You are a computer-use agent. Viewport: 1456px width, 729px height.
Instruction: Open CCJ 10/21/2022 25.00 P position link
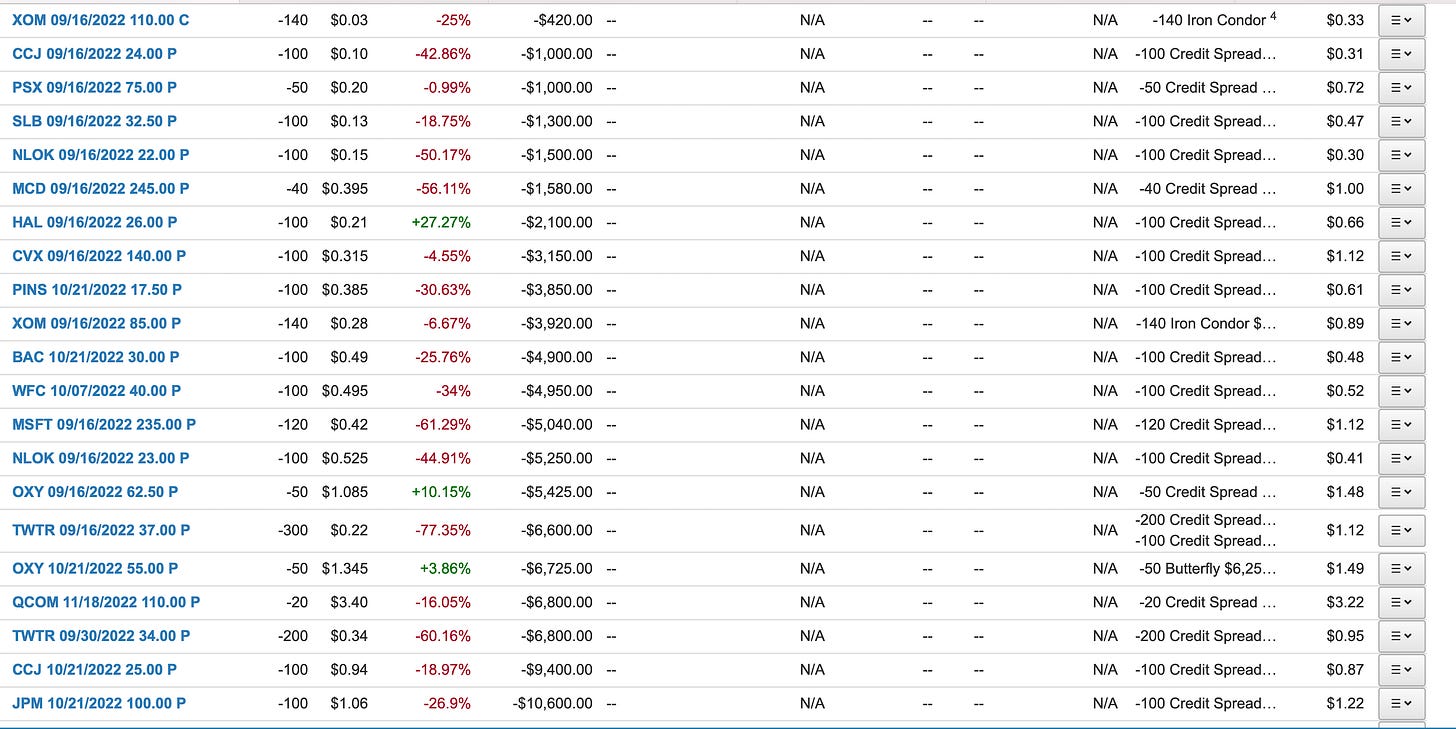tap(94, 669)
